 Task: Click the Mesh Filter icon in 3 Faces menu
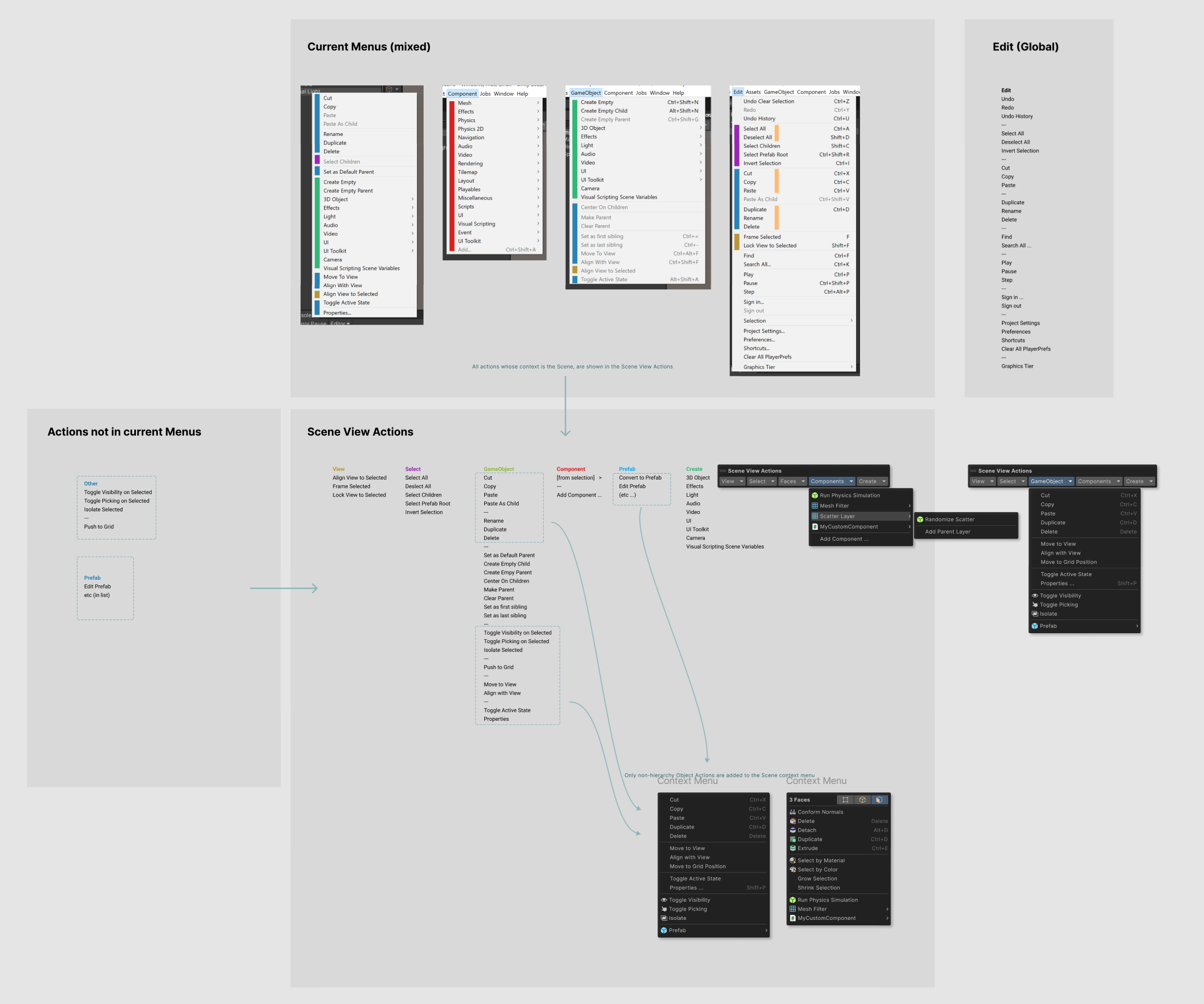coord(792,909)
